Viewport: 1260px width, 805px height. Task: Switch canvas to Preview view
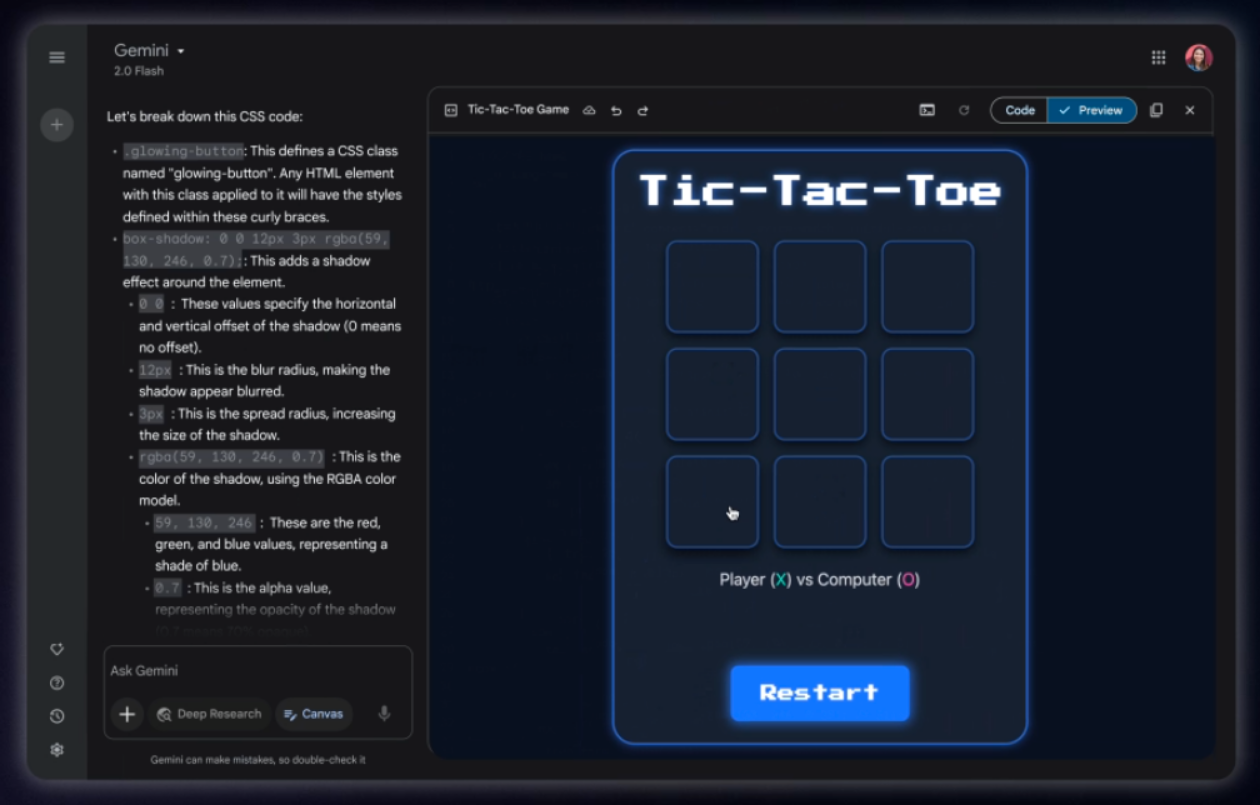1092,110
